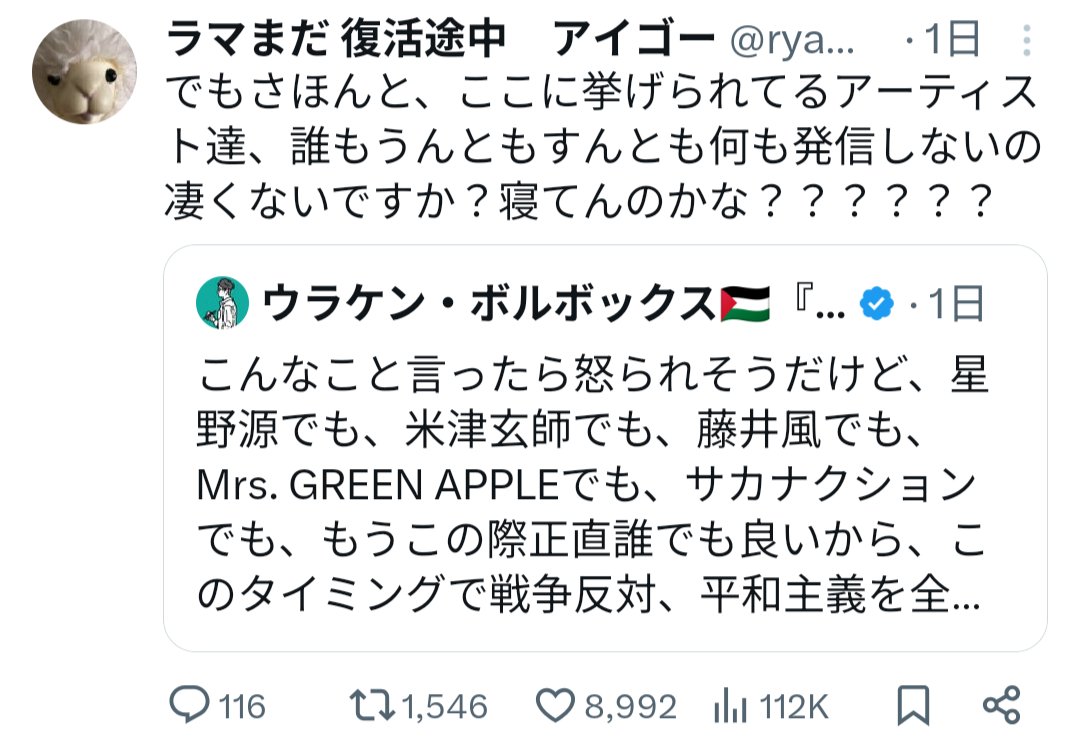Open view analytics bar chart icon

727,707
